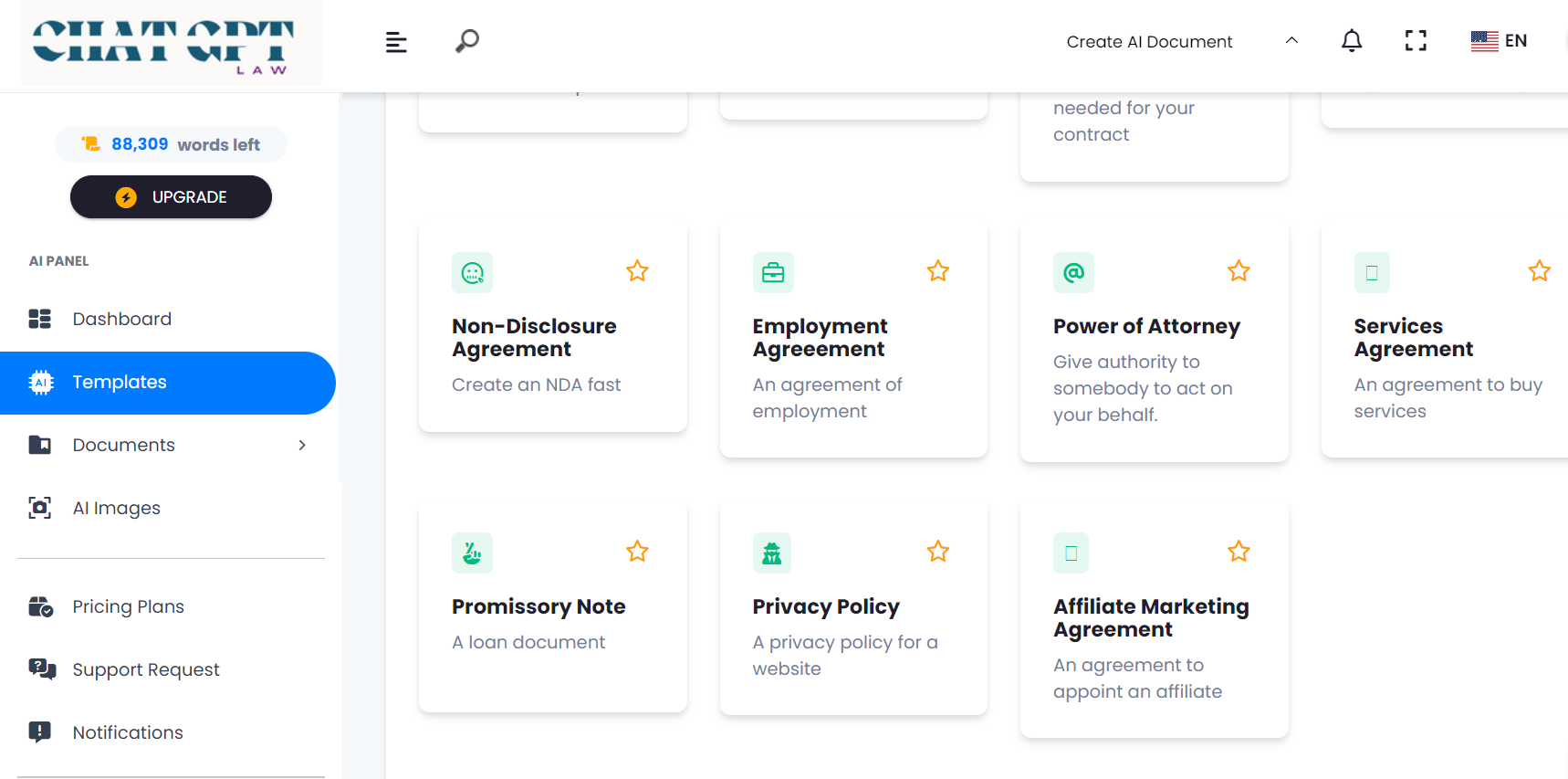Enter fullscreen mode via header icon
The width and height of the screenshot is (1568, 779).
point(1415,41)
